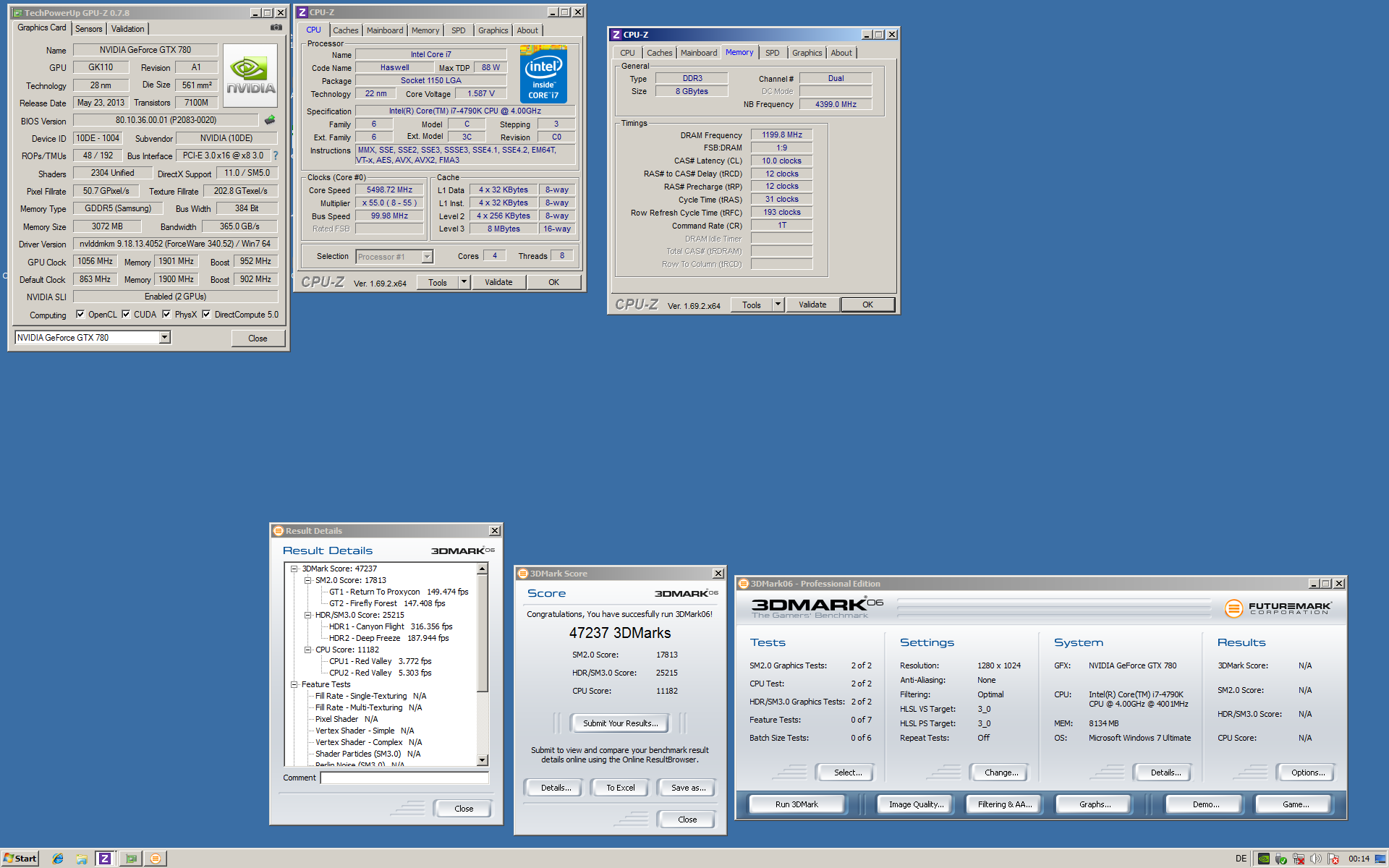Open Windows Explorer folder icon in taskbar
The image size is (1389, 868).
82,859
